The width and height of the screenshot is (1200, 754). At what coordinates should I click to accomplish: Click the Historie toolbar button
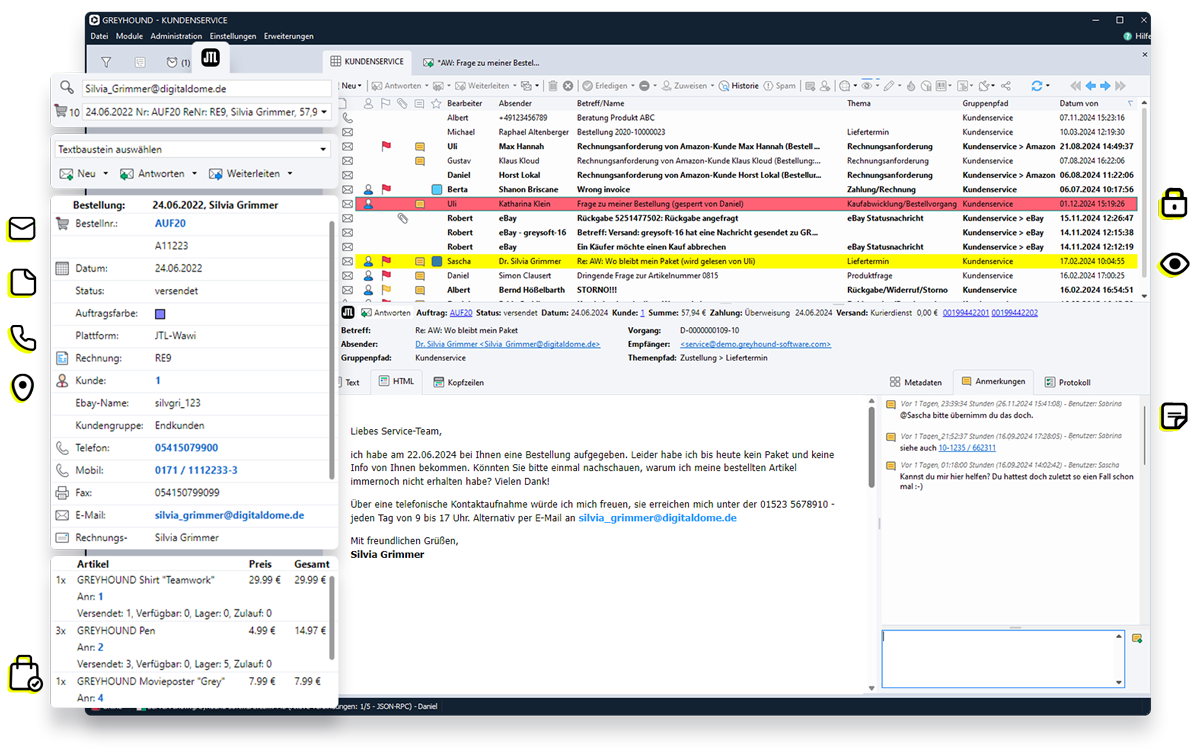pyautogui.click(x=739, y=86)
